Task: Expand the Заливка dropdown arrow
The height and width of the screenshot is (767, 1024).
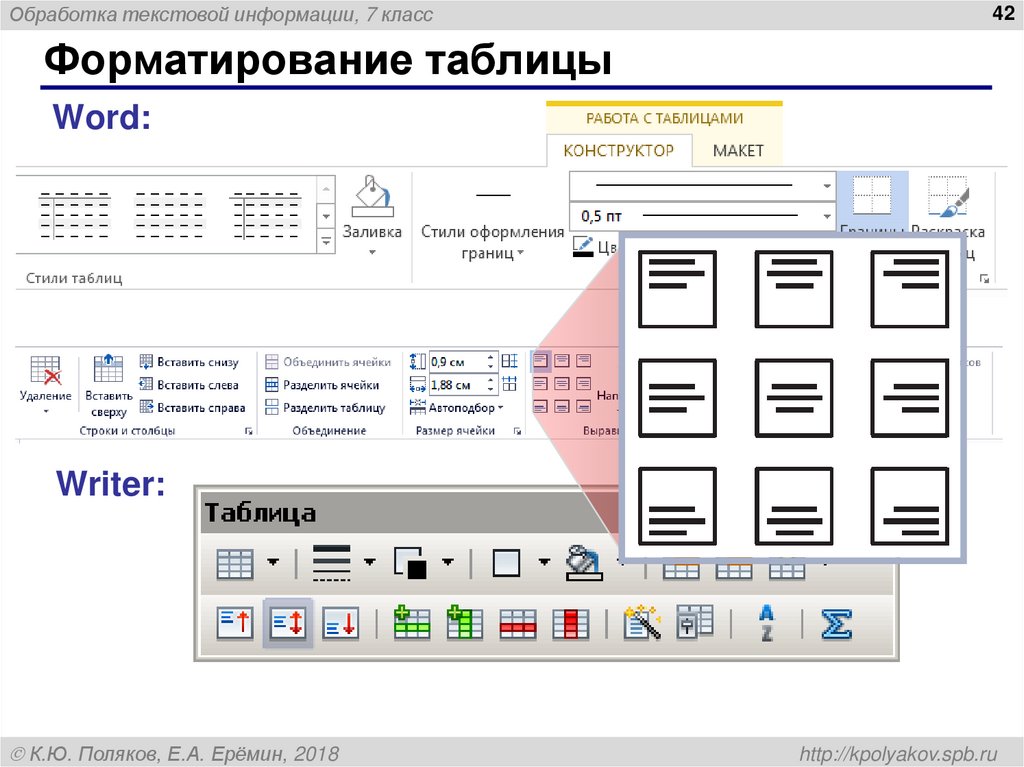Action: tap(372, 252)
